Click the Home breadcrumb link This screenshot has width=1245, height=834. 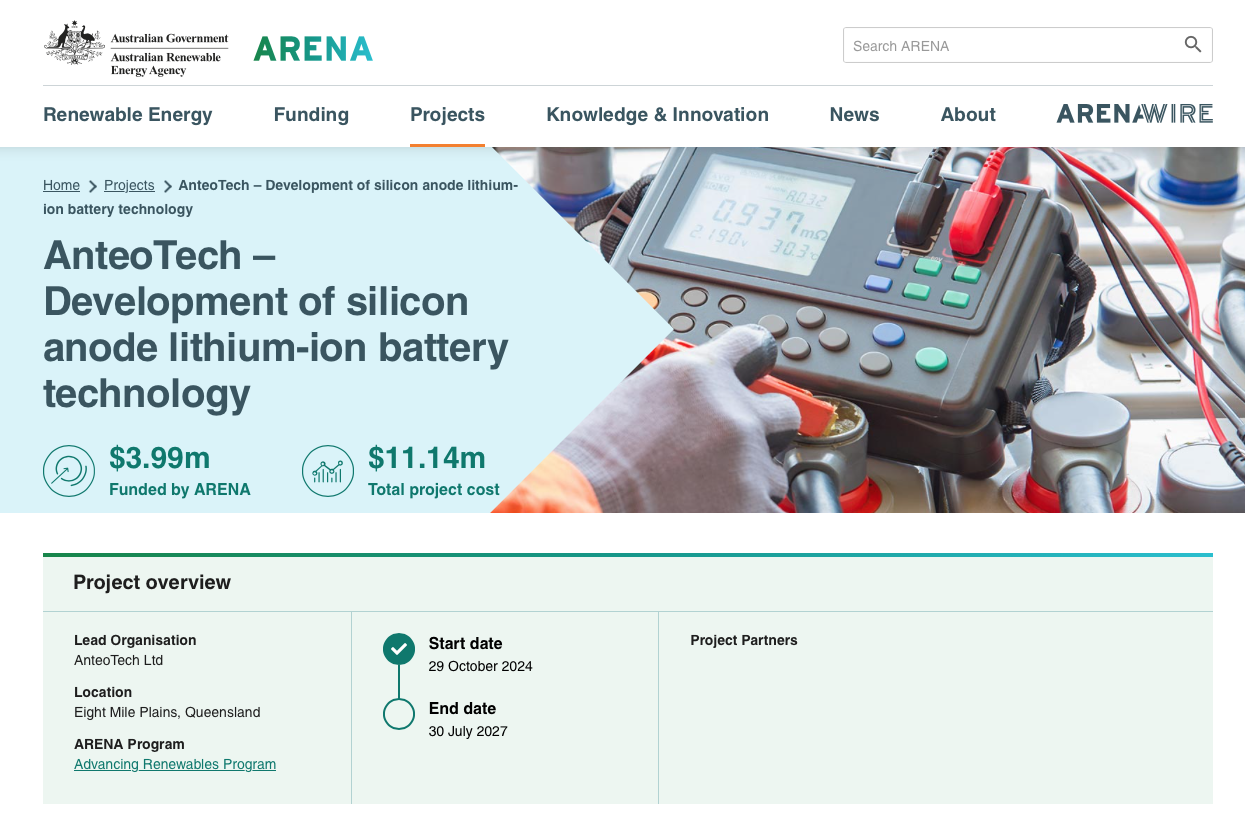(x=61, y=185)
